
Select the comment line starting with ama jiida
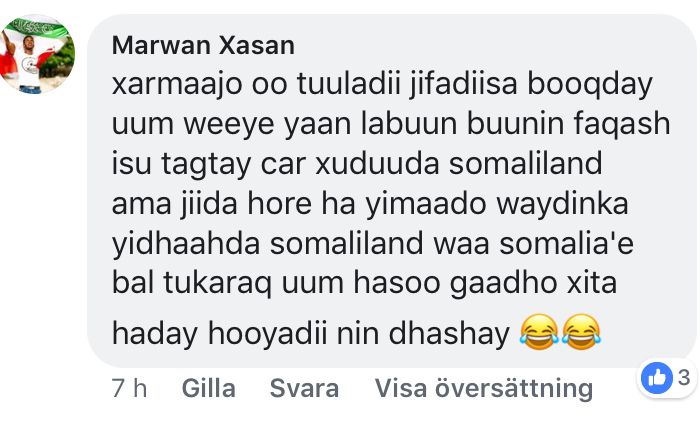point(370,204)
